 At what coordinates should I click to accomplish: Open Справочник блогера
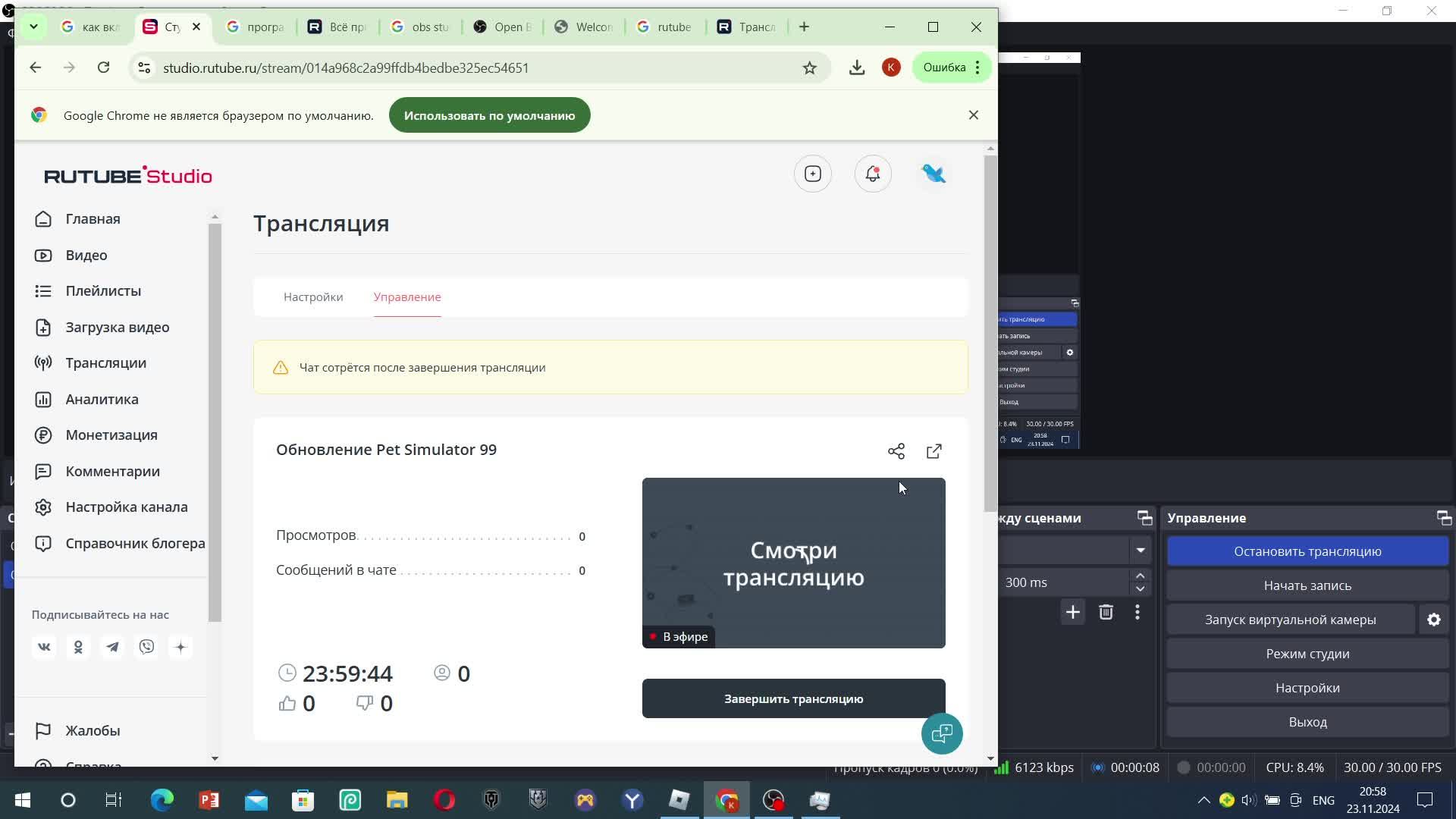tap(119, 544)
